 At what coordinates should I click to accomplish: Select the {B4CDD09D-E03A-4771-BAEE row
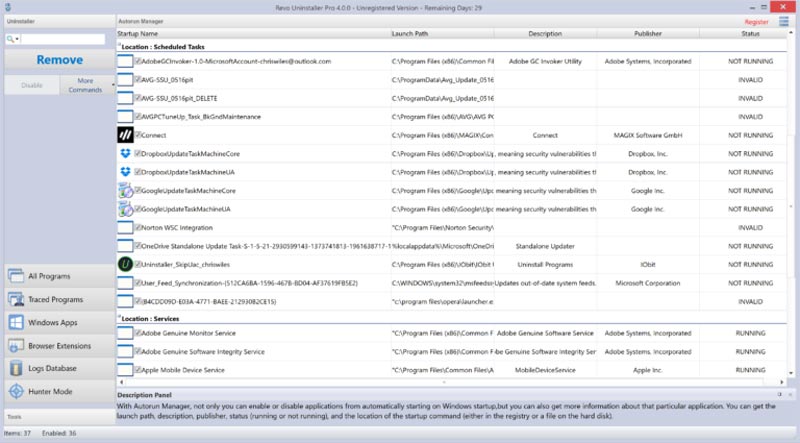452,301
